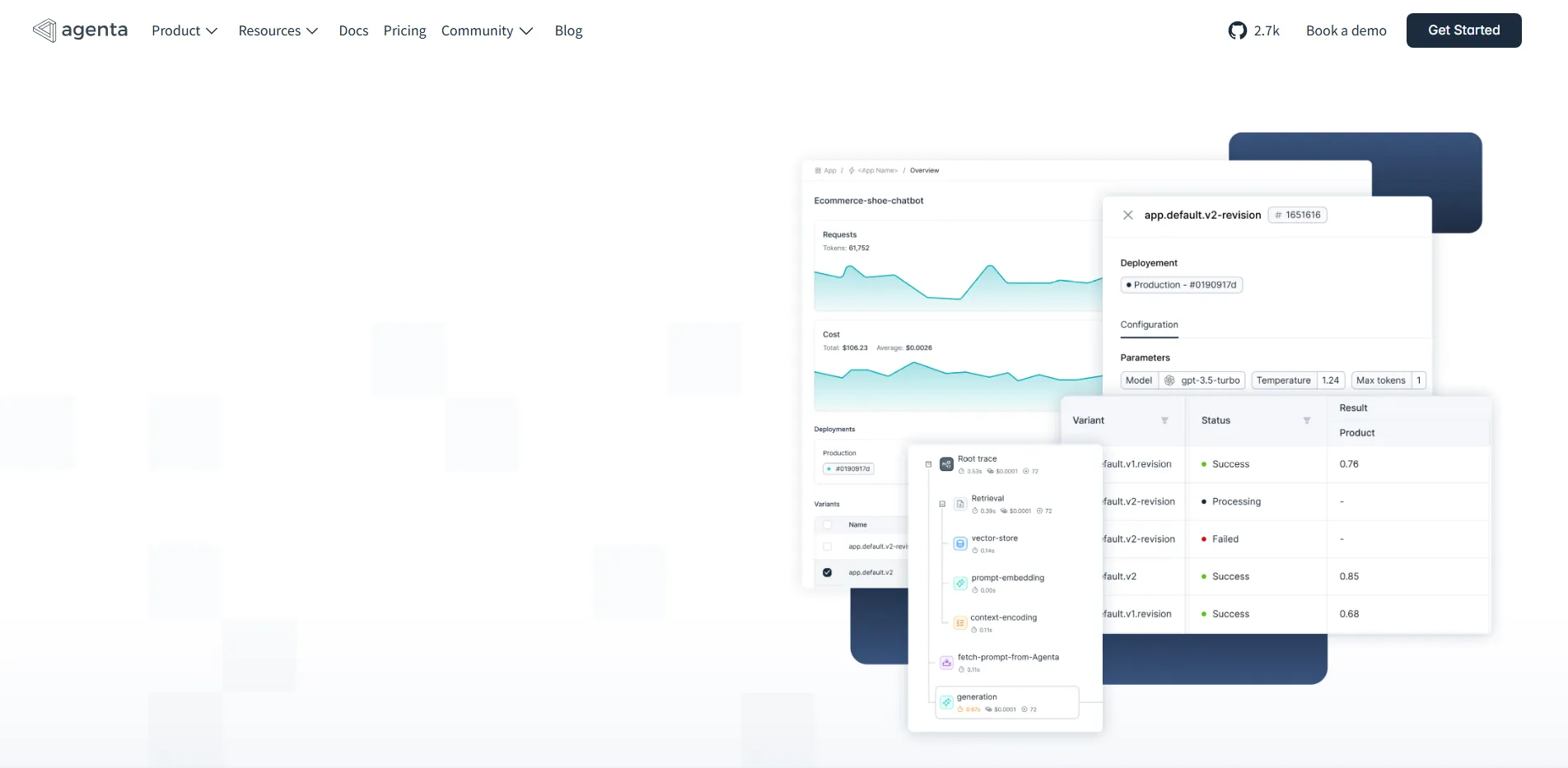The height and width of the screenshot is (768, 1568).
Task: Click the Overview breadcrumb link
Action: pyautogui.click(x=924, y=170)
